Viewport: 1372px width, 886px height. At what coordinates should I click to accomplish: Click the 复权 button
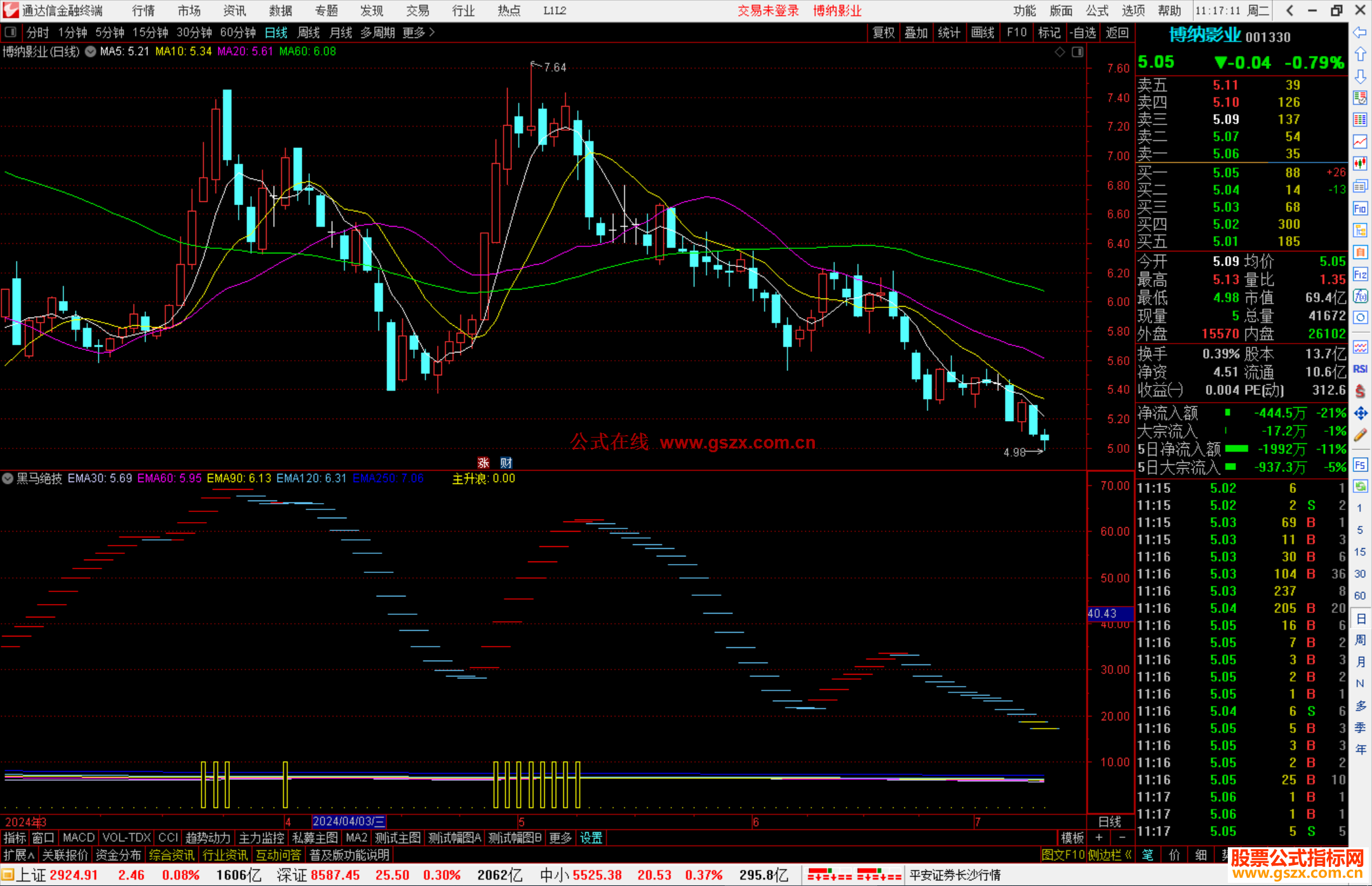tap(884, 32)
